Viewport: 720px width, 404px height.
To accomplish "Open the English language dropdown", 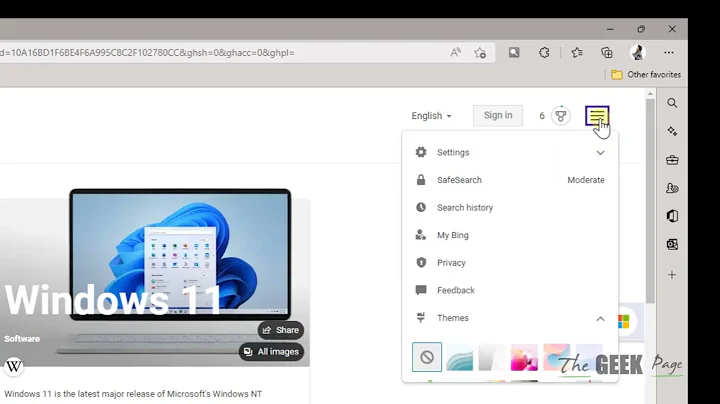I will click(x=431, y=116).
